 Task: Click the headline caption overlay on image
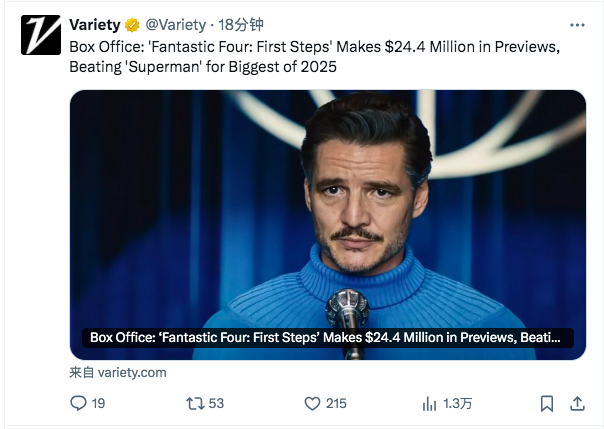[x=328, y=338]
